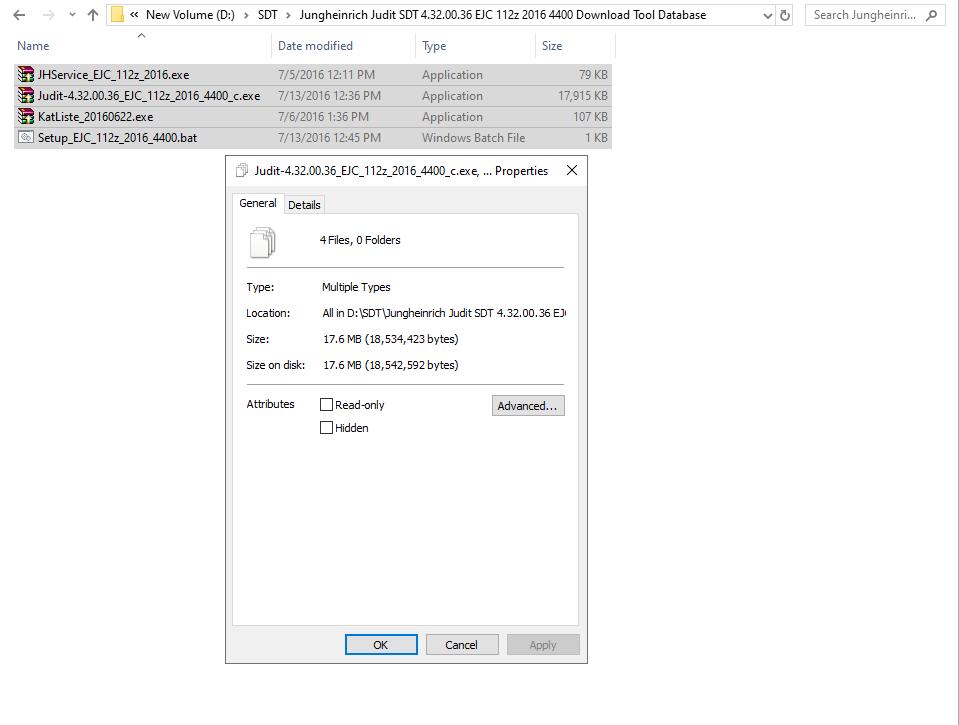Viewport: 959px width, 725px height.
Task: Click the Back navigation arrow
Action: click(20, 15)
